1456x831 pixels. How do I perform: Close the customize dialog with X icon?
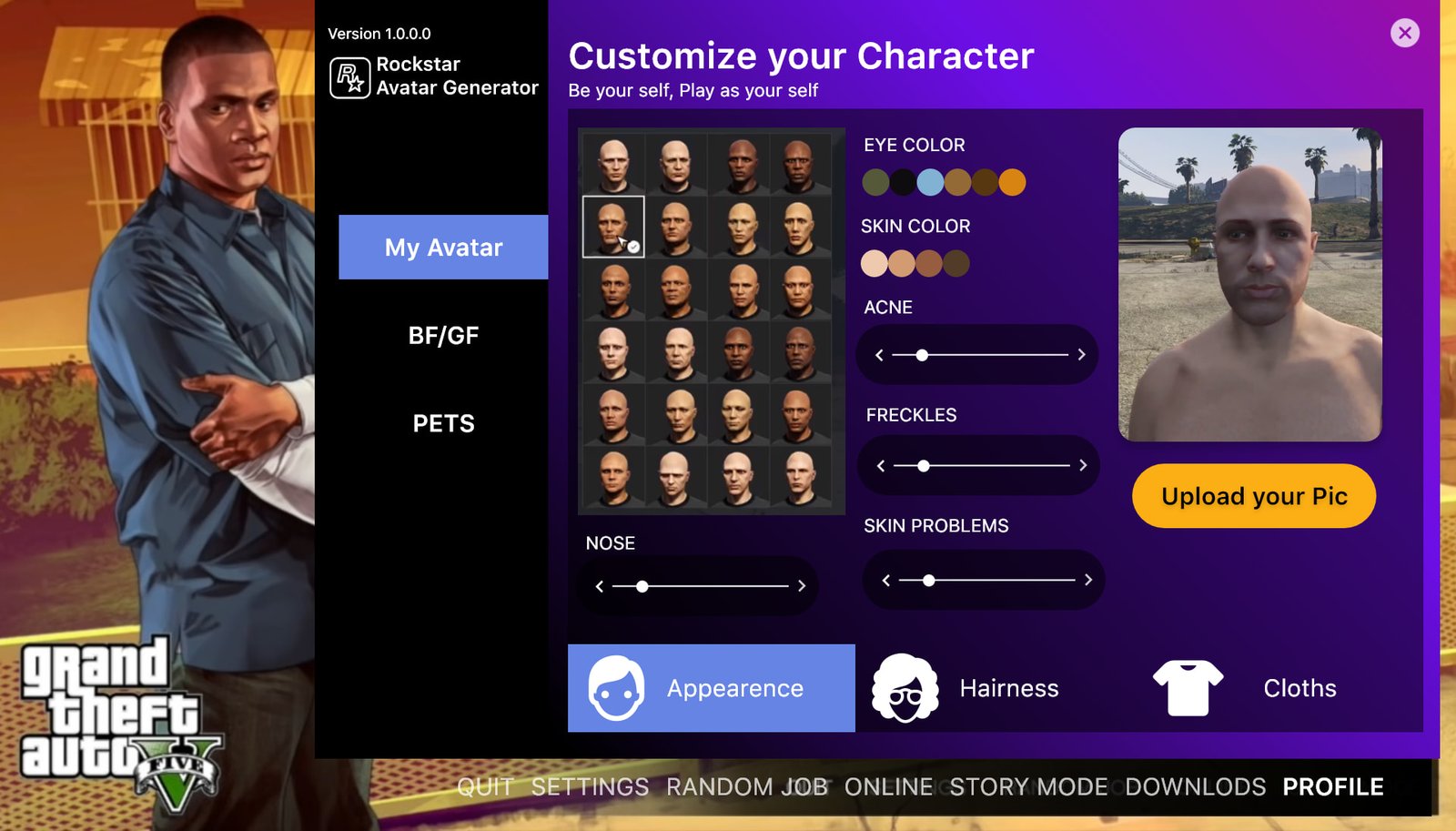(x=1405, y=33)
